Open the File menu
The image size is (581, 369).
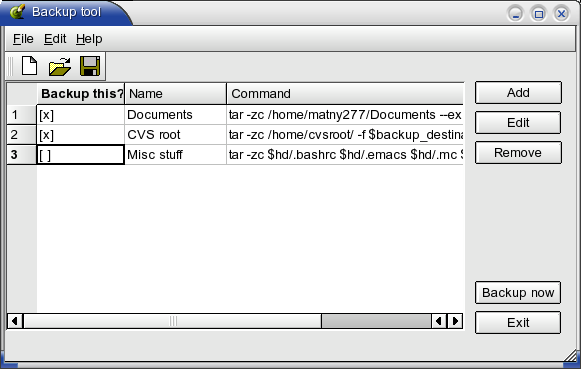pyautogui.click(x=23, y=39)
